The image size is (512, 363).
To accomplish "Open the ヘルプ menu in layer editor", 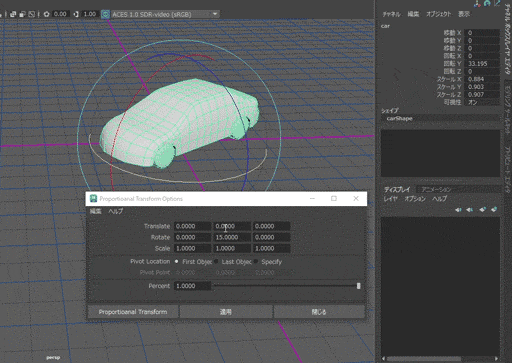I will tap(439, 199).
